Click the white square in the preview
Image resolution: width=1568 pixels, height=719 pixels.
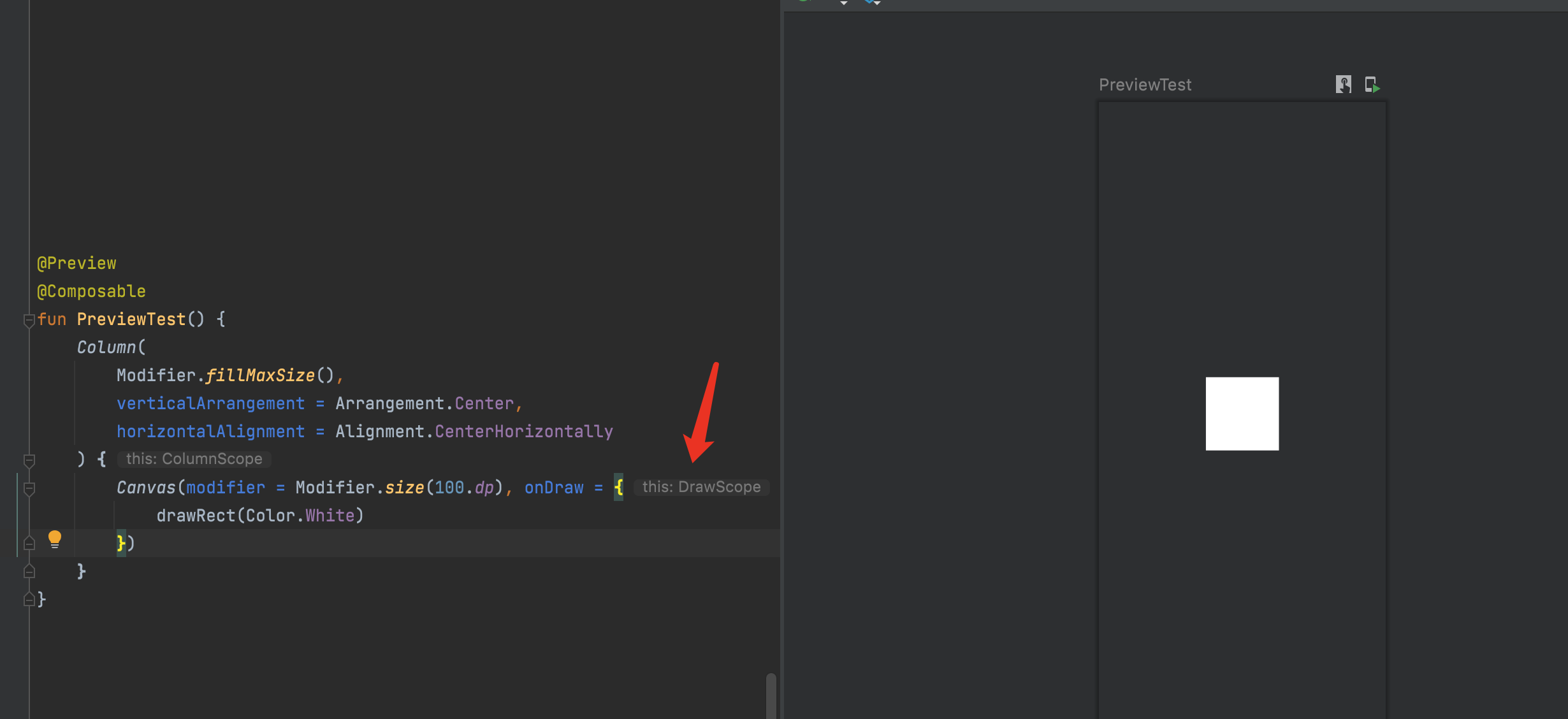click(x=1242, y=414)
